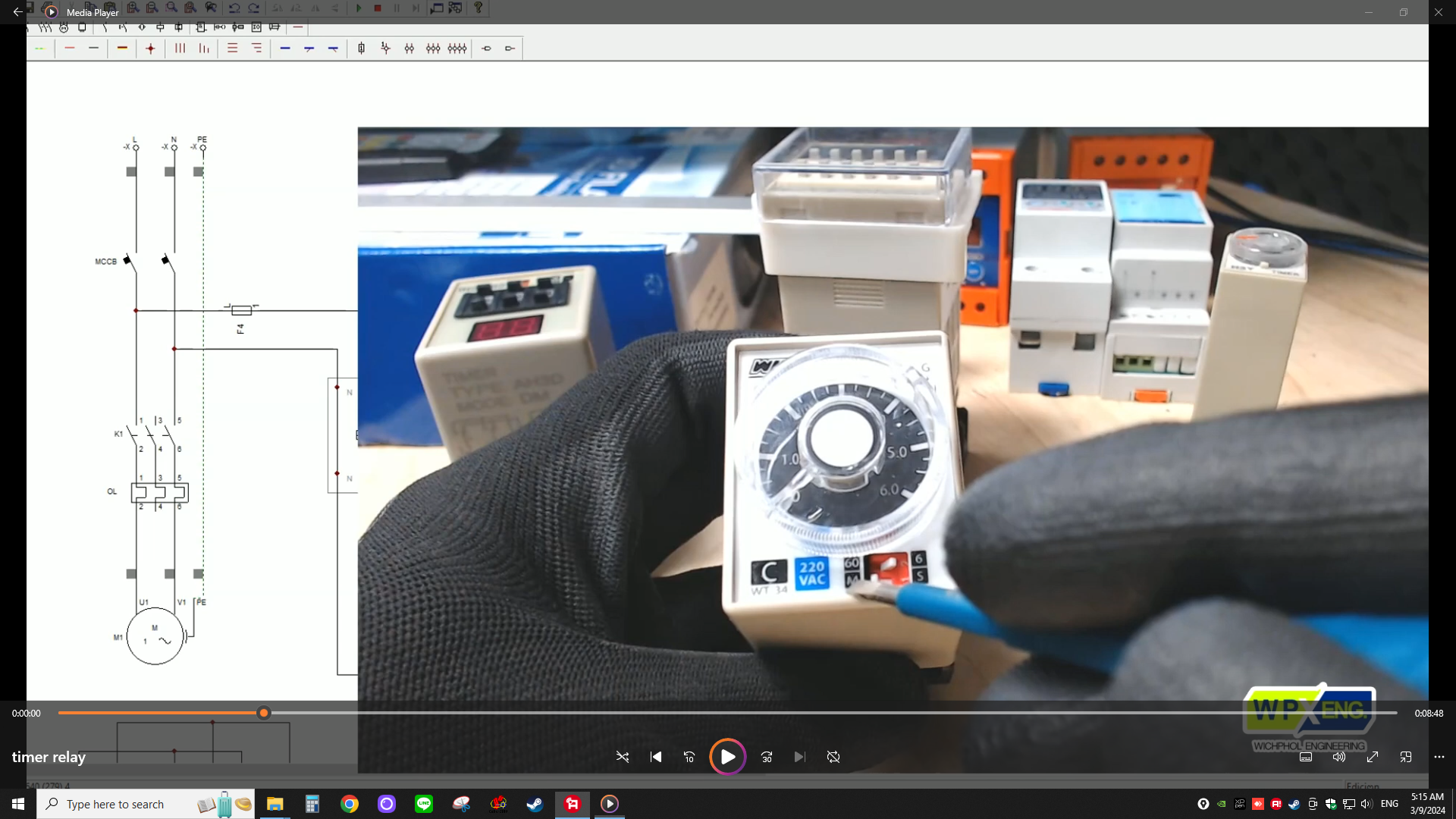Viewport: 1456px width, 819px height.
Task: Go to previous track
Action: pyautogui.click(x=656, y=757)
